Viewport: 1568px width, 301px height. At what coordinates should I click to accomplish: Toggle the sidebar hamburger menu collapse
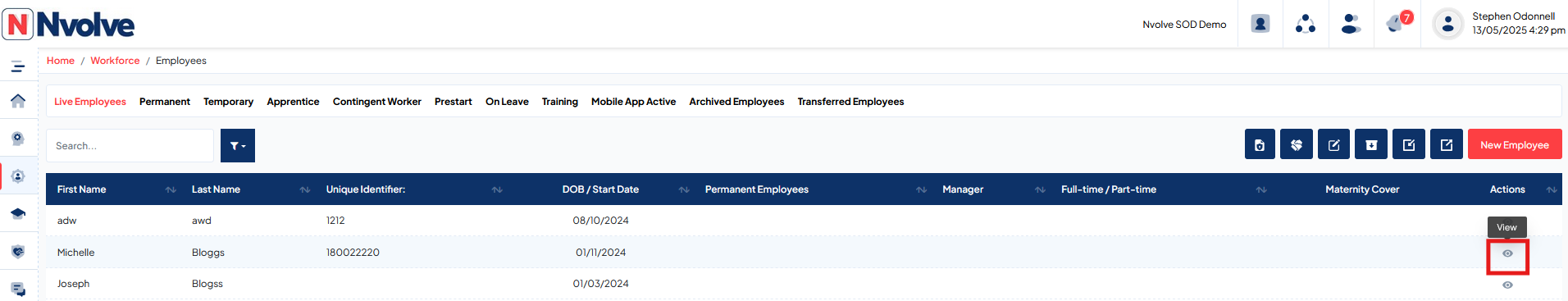tap(18, 66)
